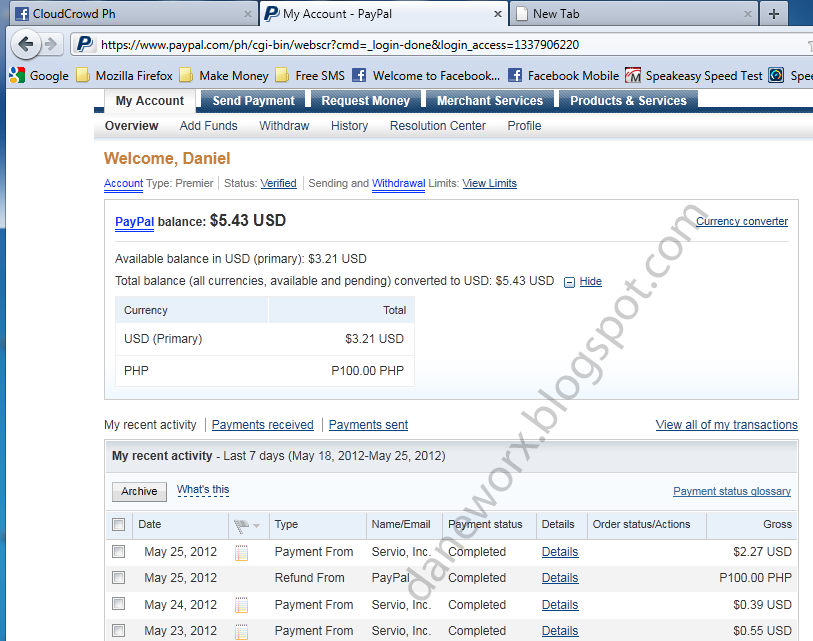
Task: Tick the checkbox for the PayPal refund row
Action: click(x=119, y=577)
